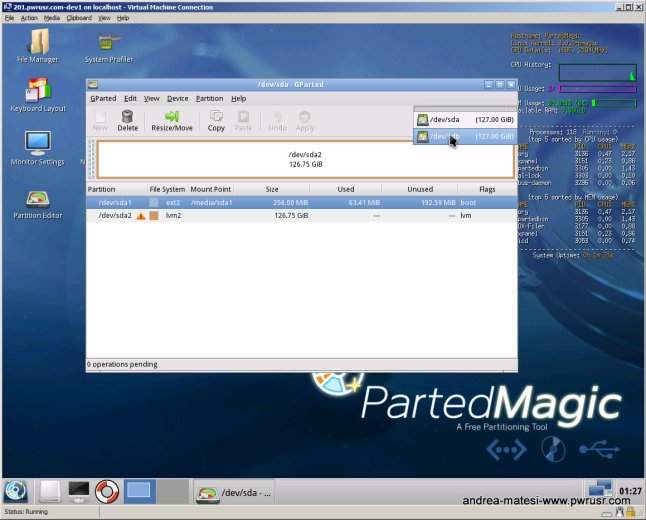Sort by the Unused column header
The height and width of the screenshot is (520, 646).
[x=420, y=189]
